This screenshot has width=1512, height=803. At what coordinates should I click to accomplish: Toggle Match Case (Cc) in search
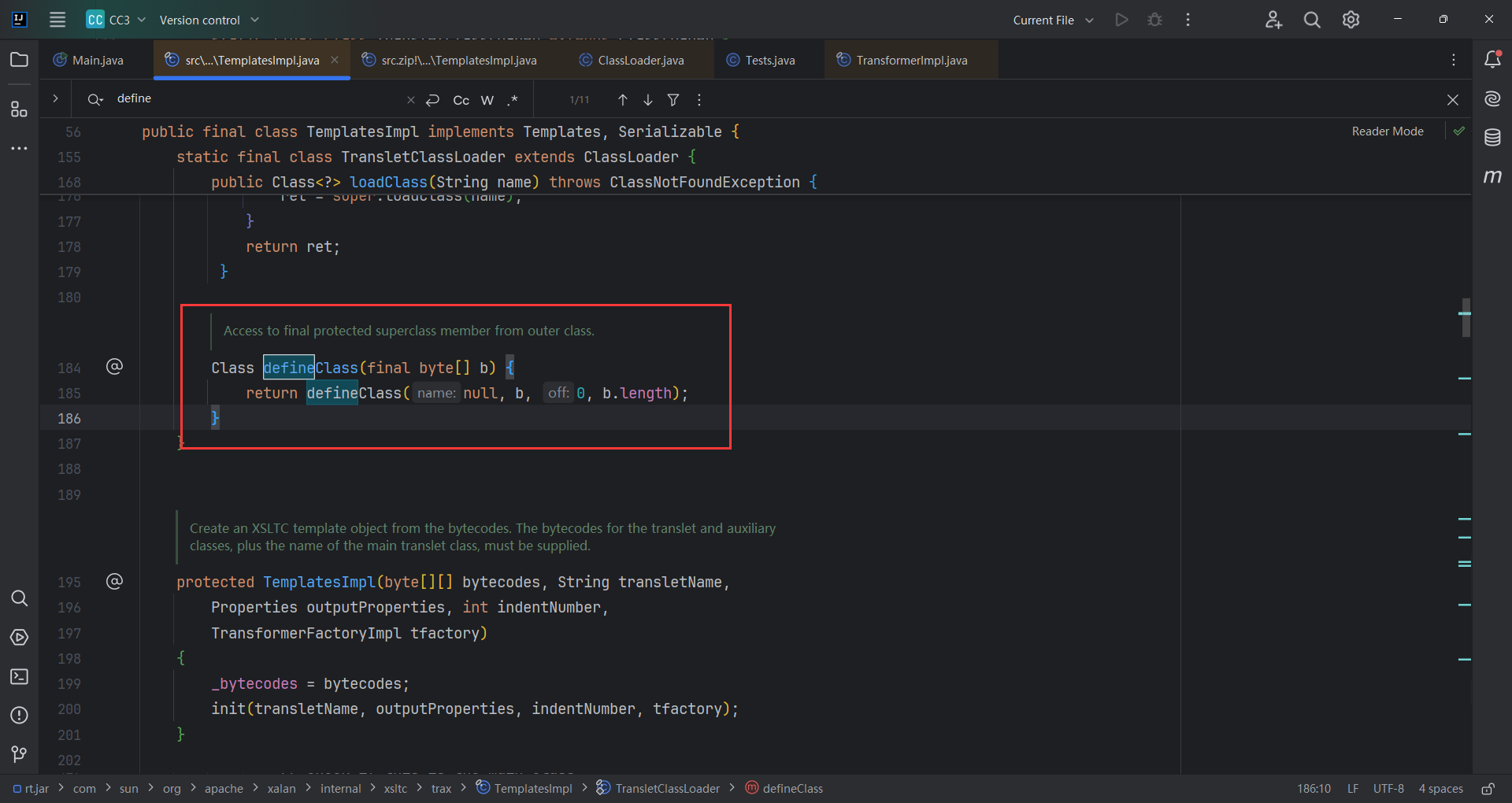tap(461, 100)
